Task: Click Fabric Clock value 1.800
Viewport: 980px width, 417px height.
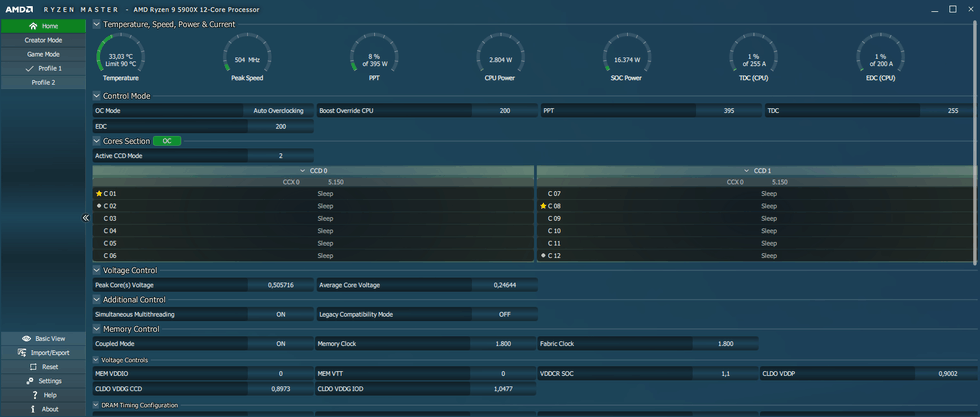Action: [726, 344]
